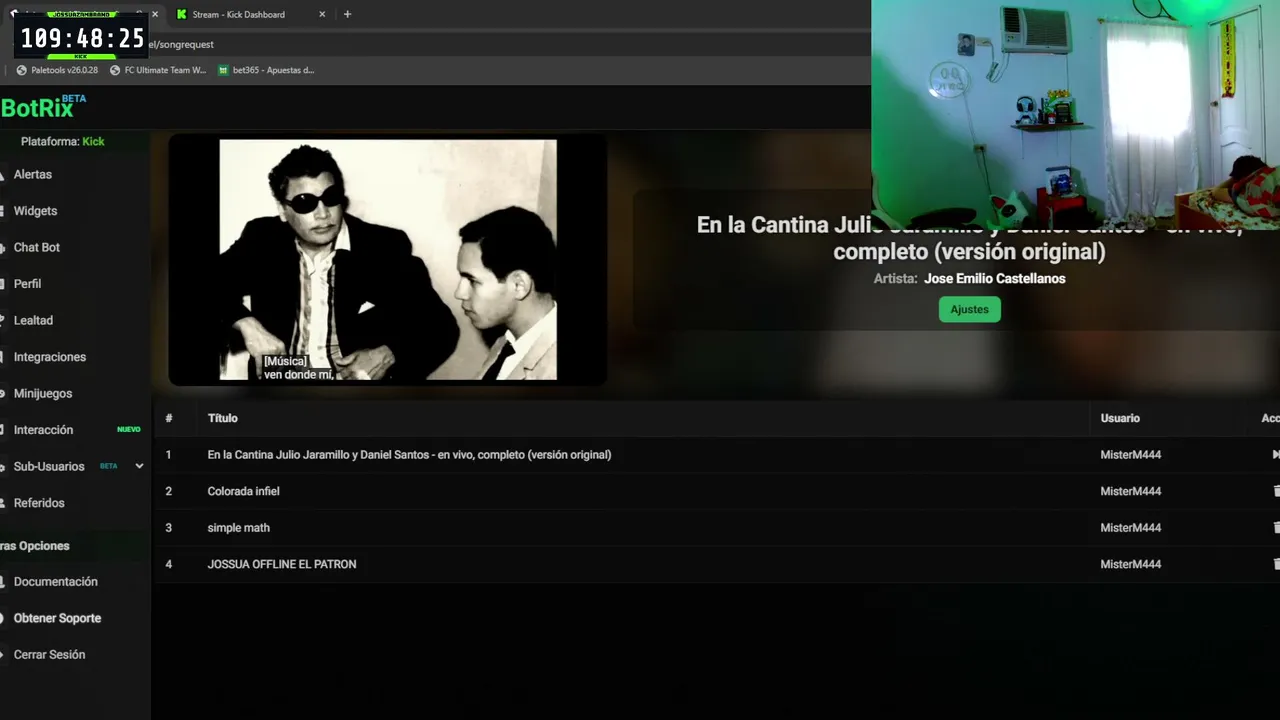Click the NUEVO badge beside Interacción

pyautogui.click(x=129, y=430)
